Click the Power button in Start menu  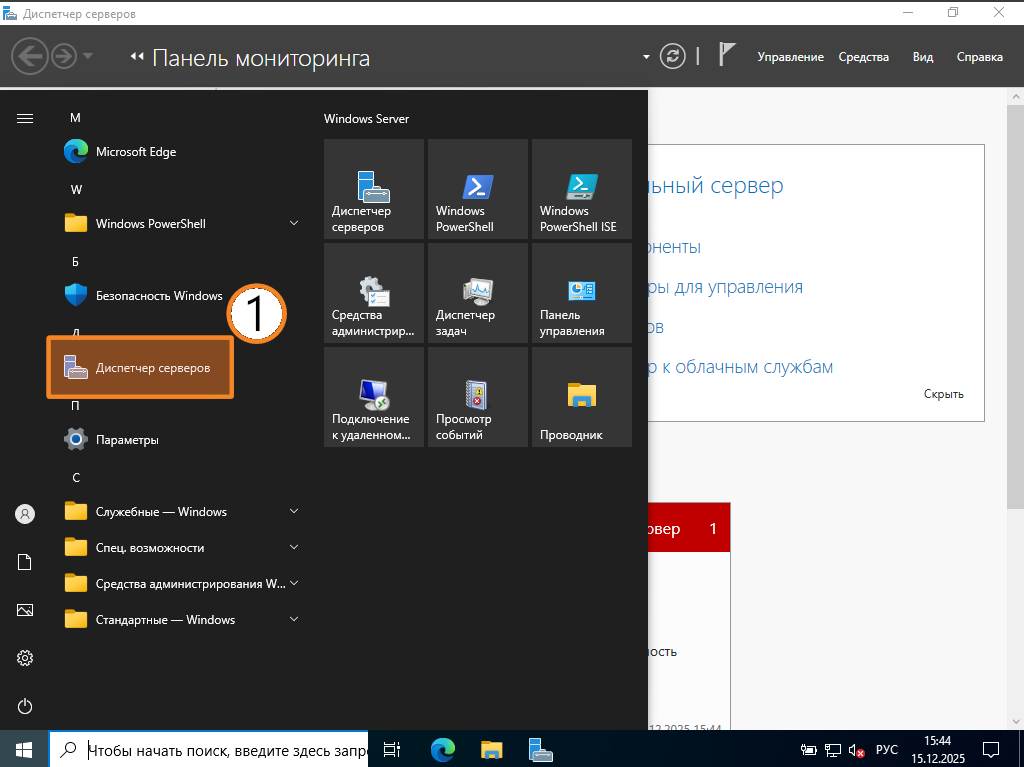(x=25, y=706)
